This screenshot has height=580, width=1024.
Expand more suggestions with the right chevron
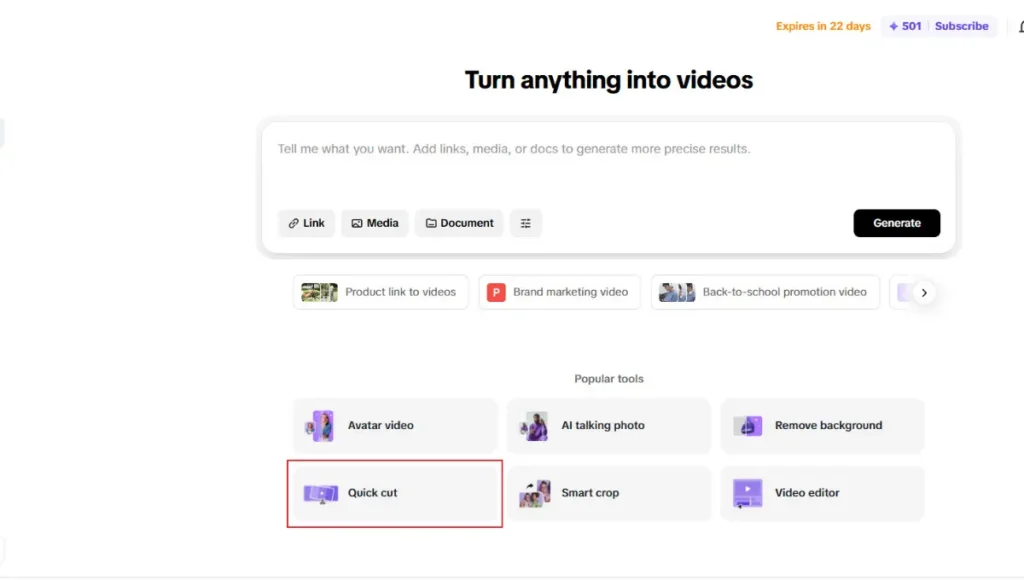924,293
